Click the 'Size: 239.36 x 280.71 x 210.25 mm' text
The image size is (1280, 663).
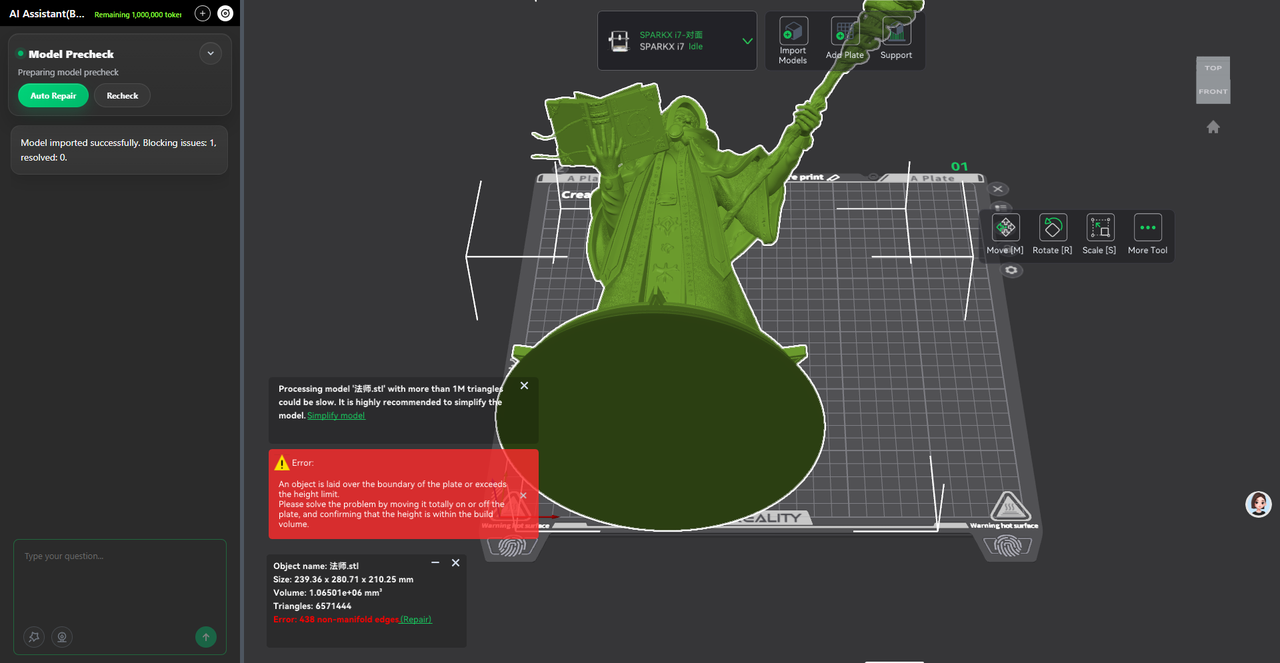[343, 579]
